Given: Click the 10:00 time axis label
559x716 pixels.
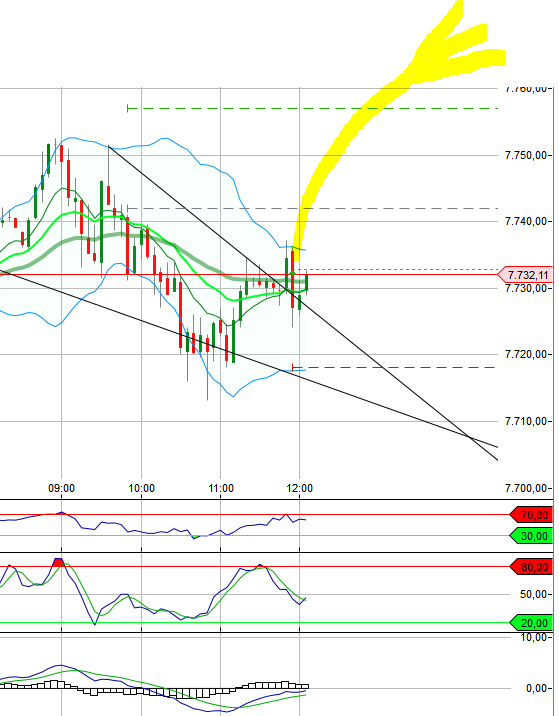Looking at the screenshot, I should [x=141, y=488].
